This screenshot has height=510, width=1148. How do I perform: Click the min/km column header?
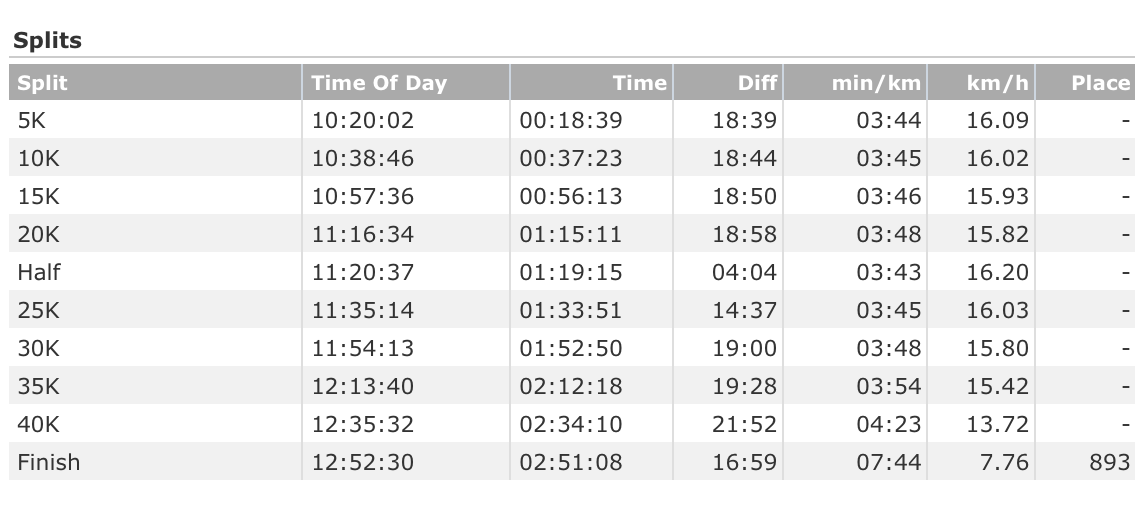pos(875,83)
